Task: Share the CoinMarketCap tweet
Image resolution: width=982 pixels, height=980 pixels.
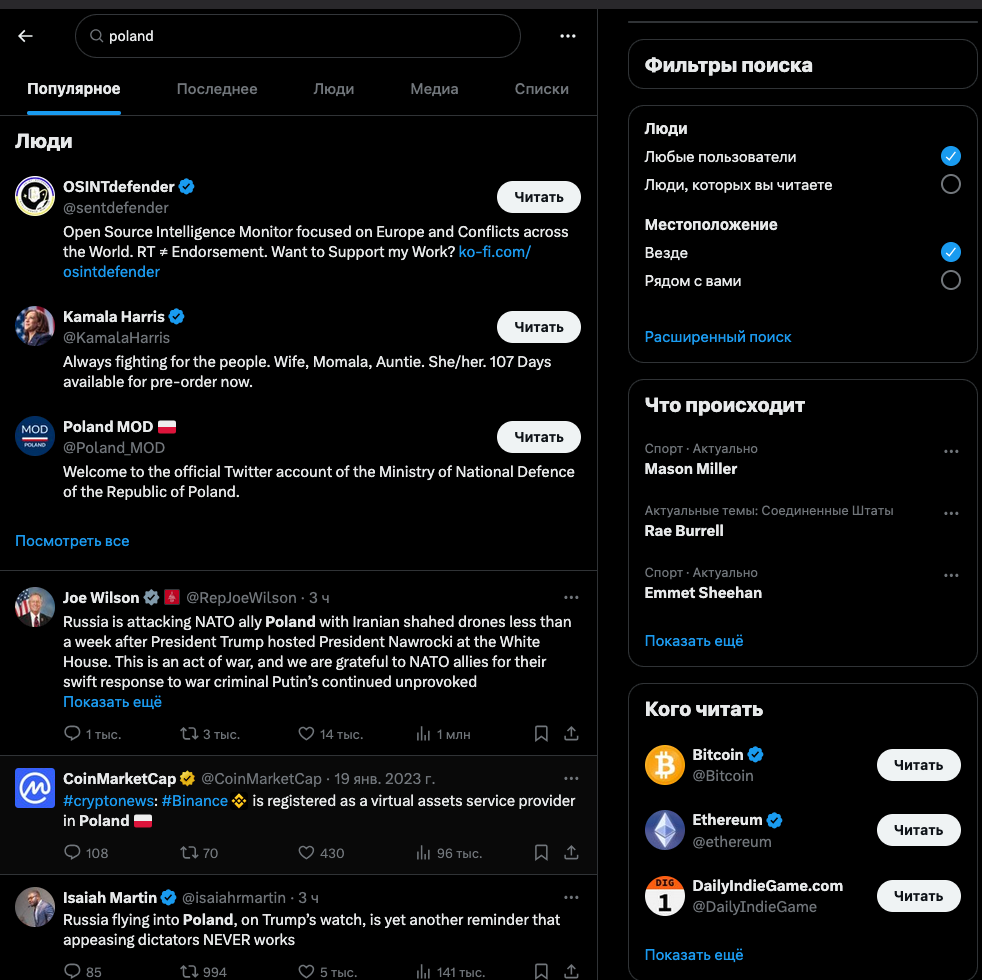Action: (x=571, y=852)
